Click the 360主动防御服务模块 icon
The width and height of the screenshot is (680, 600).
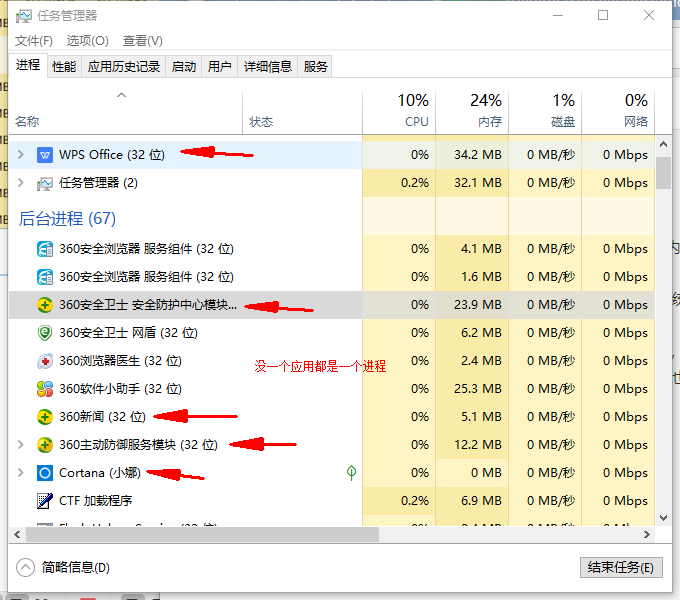click(45, 445)
